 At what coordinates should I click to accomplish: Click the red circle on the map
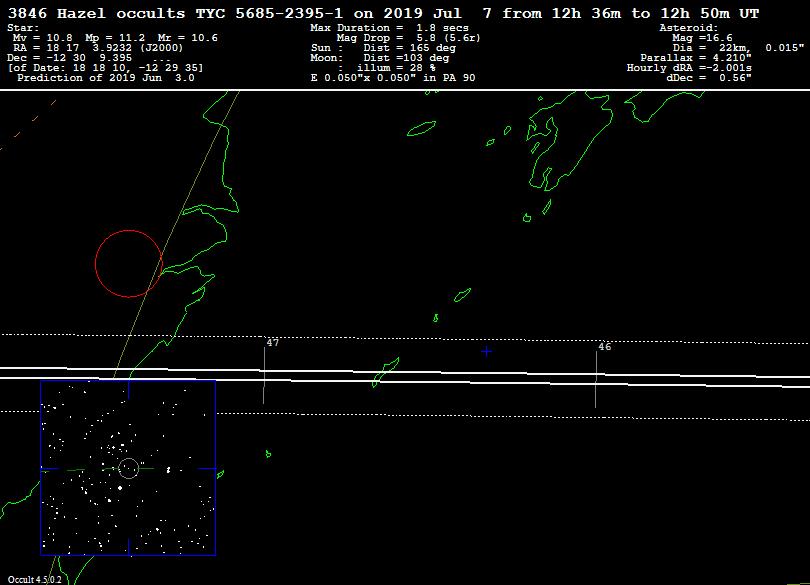pyautogui.click(x=129, y=264)
